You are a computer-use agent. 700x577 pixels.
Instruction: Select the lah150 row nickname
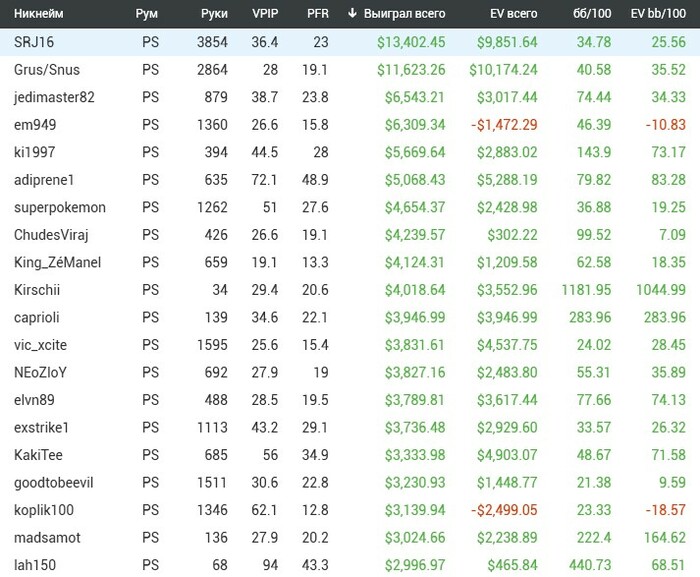point(33,565)
